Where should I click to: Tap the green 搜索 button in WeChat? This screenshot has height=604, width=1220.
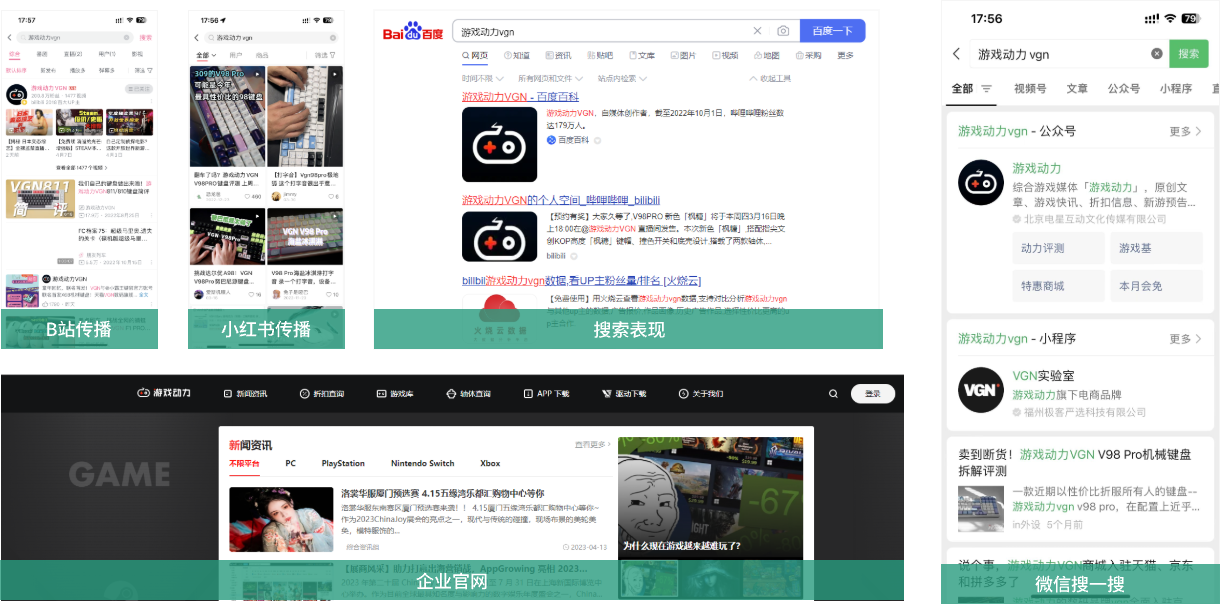click(x=1189, y=54)
